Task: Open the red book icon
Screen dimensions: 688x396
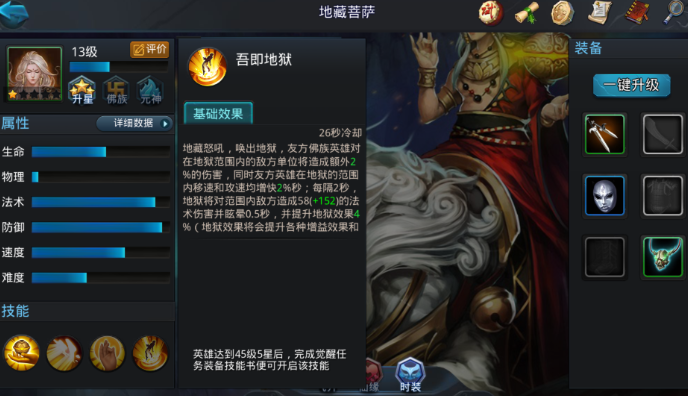Action: pos(637,13)
